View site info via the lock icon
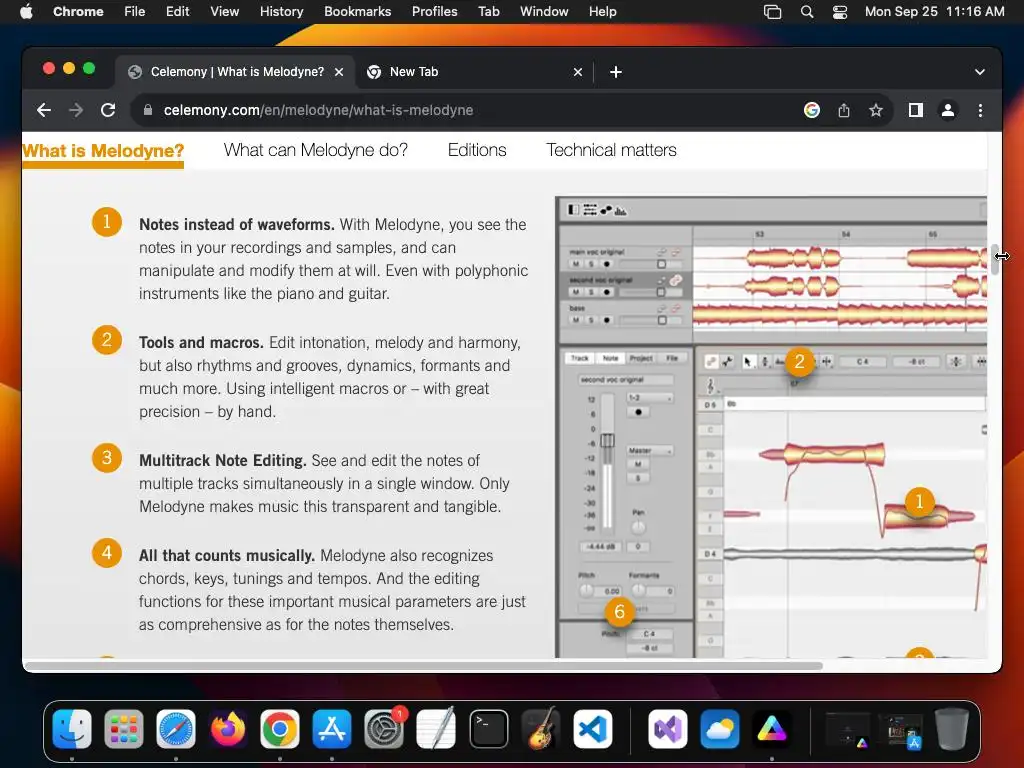This screenshot has height=768, width=1024. pos(148,110)
